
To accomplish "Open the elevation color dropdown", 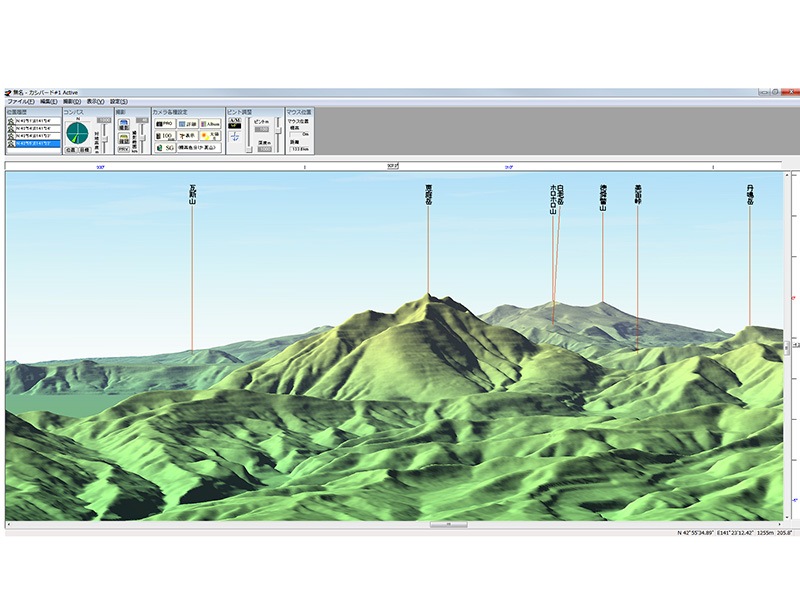I will [x=200, y=147].
